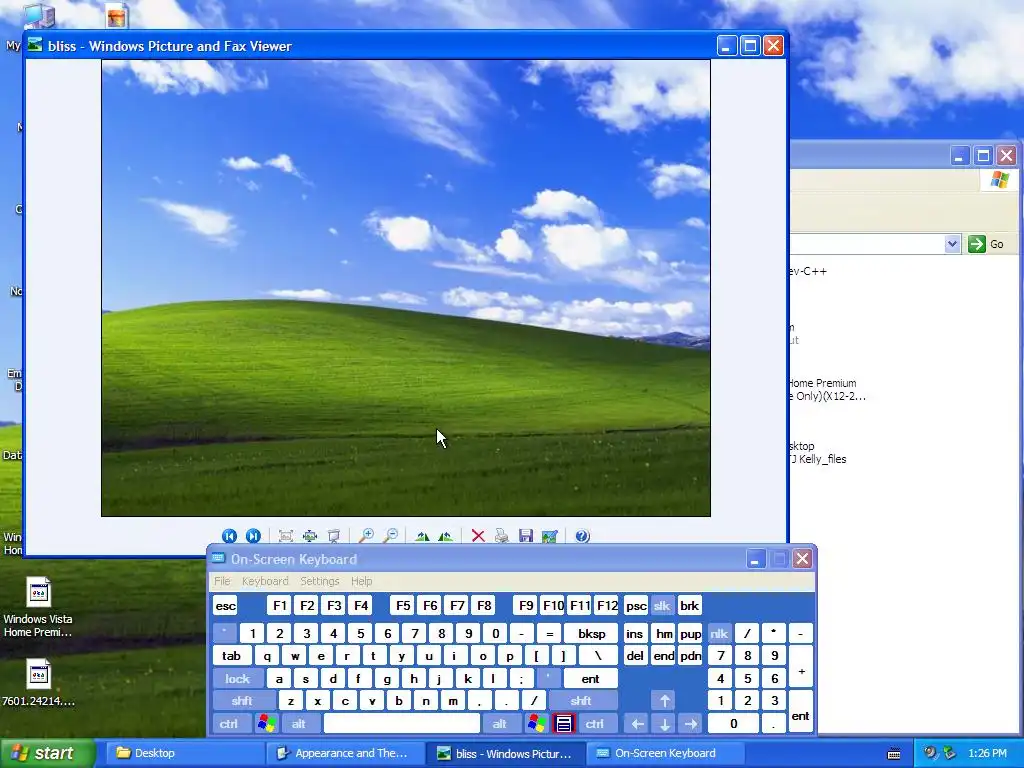Toggle the lock (caps lock) key
The height and width of the screenshot is (768, 1024).
click(x=238, y=679)
